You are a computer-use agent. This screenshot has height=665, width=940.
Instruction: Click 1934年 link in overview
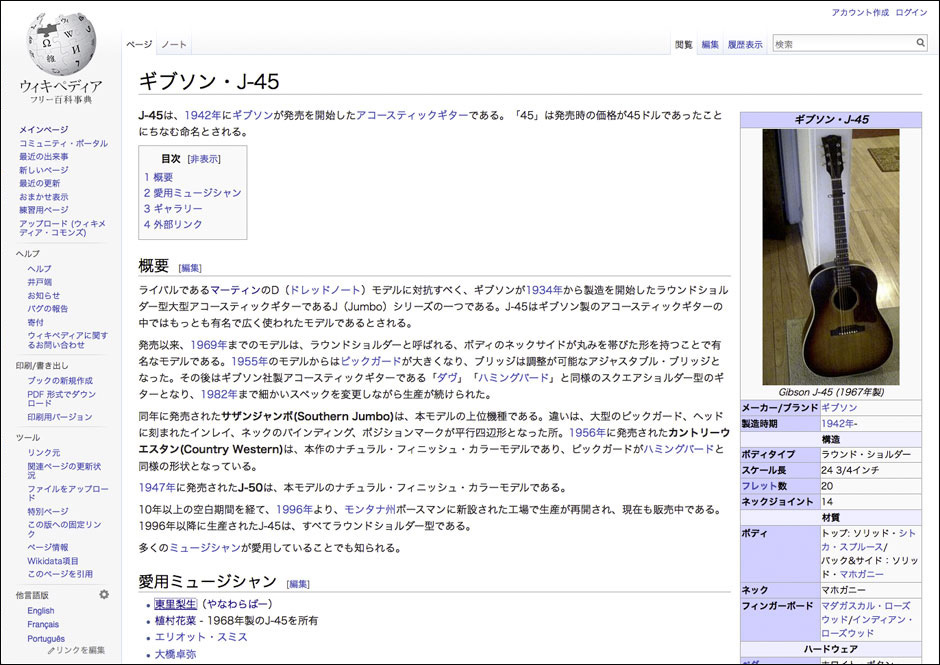point(544,290)
